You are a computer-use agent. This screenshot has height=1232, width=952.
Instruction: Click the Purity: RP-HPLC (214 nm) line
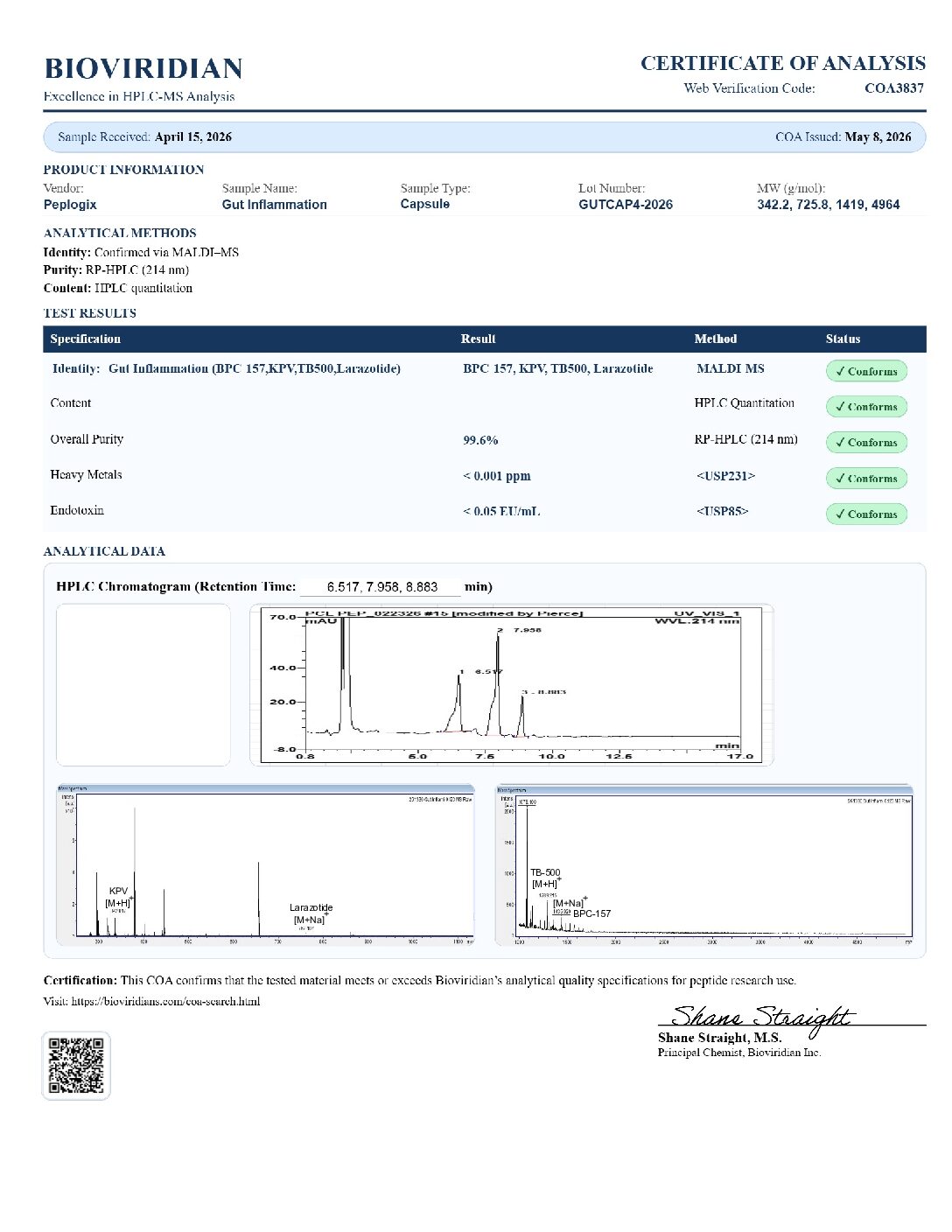(116, 269)
